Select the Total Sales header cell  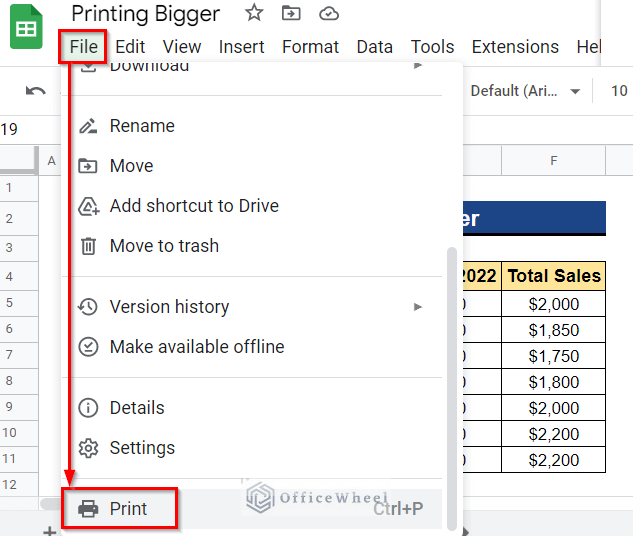pyautogui.click(x=553, y=276)
